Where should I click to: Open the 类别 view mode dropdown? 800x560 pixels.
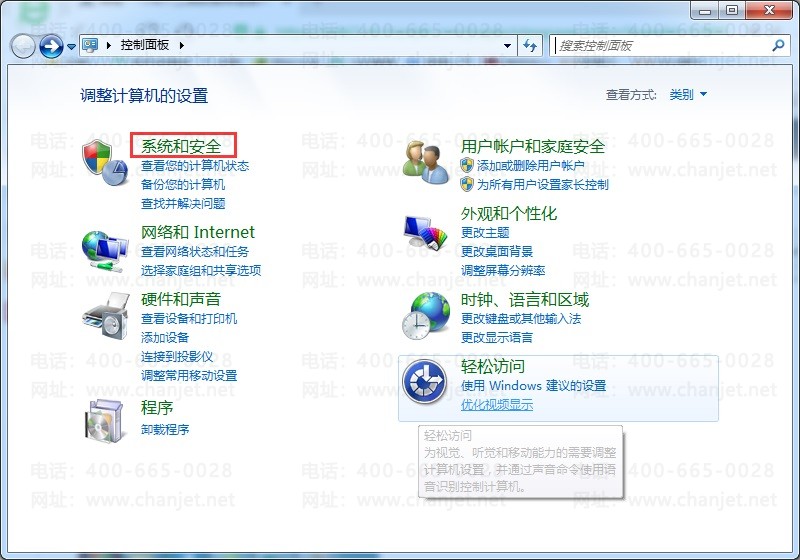pyautogui.click(x=688, y=94)
